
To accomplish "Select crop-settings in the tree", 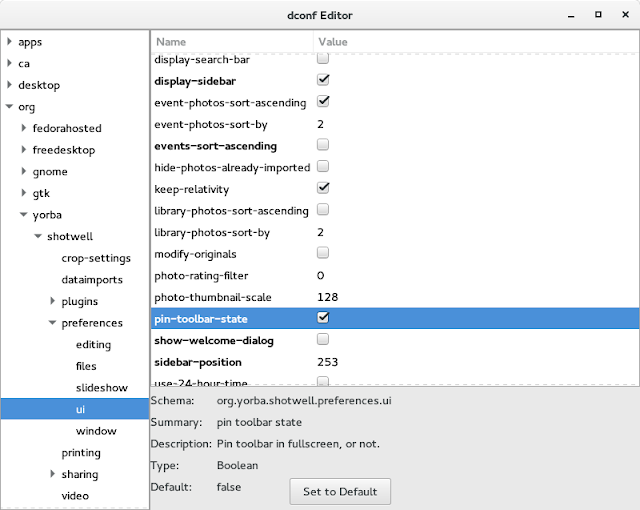I will 96,258.
